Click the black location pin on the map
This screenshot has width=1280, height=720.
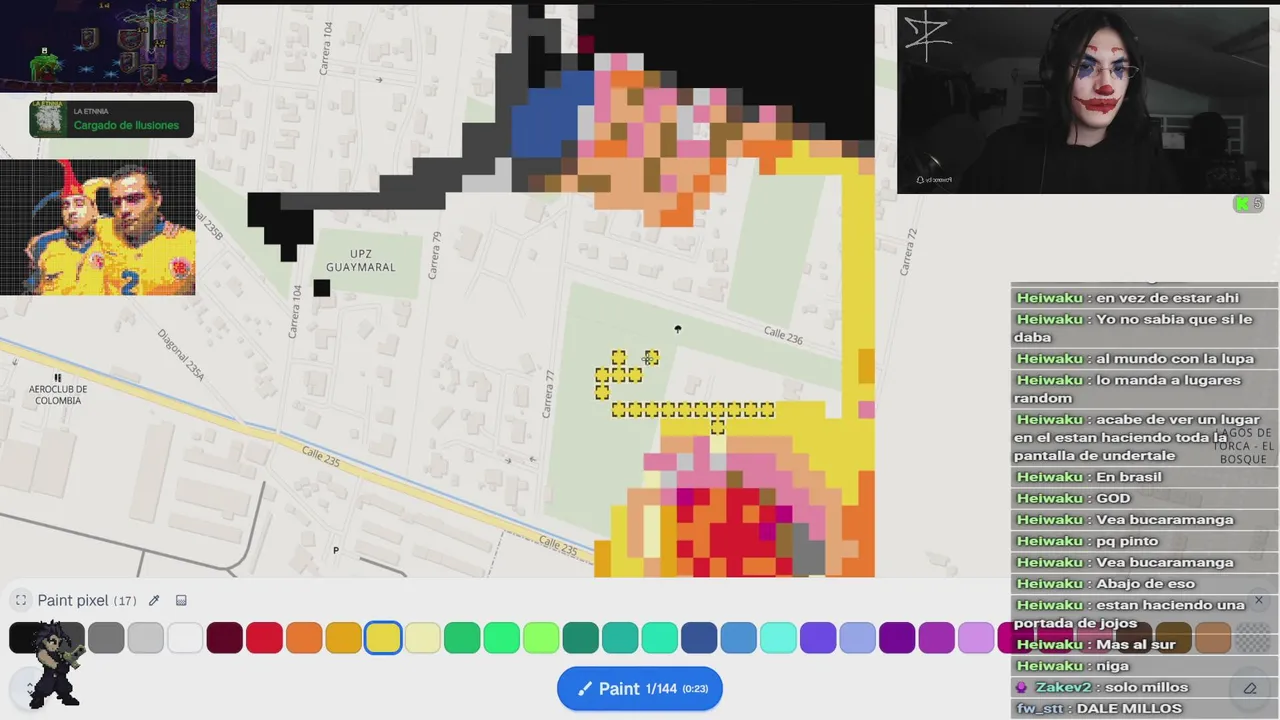[678, 329]
